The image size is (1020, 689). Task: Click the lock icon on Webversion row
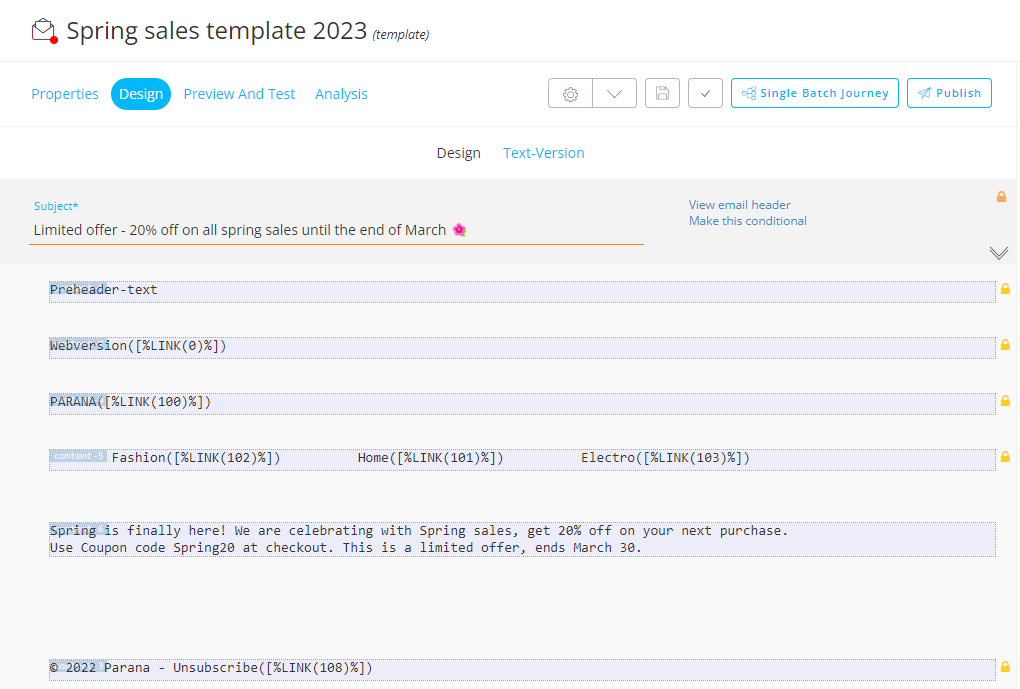[x=1005, y=345]
